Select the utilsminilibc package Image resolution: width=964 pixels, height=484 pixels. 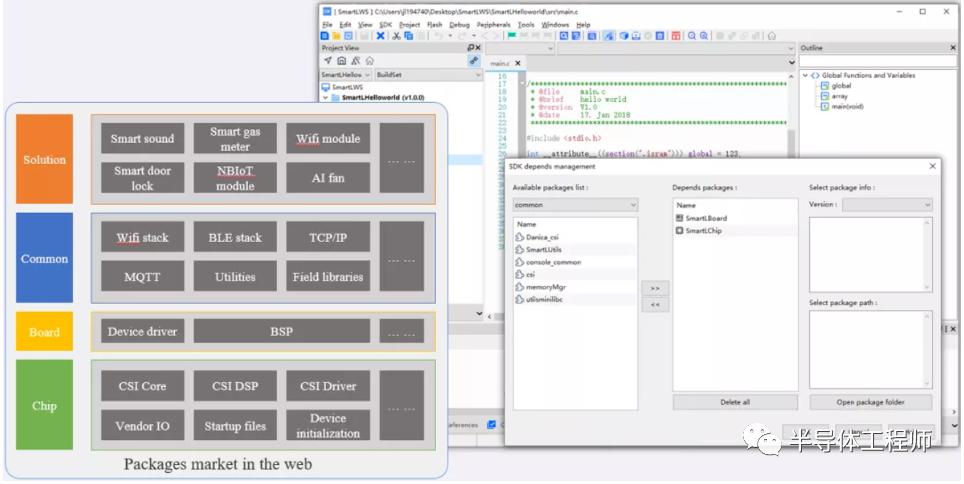(544, 300)
